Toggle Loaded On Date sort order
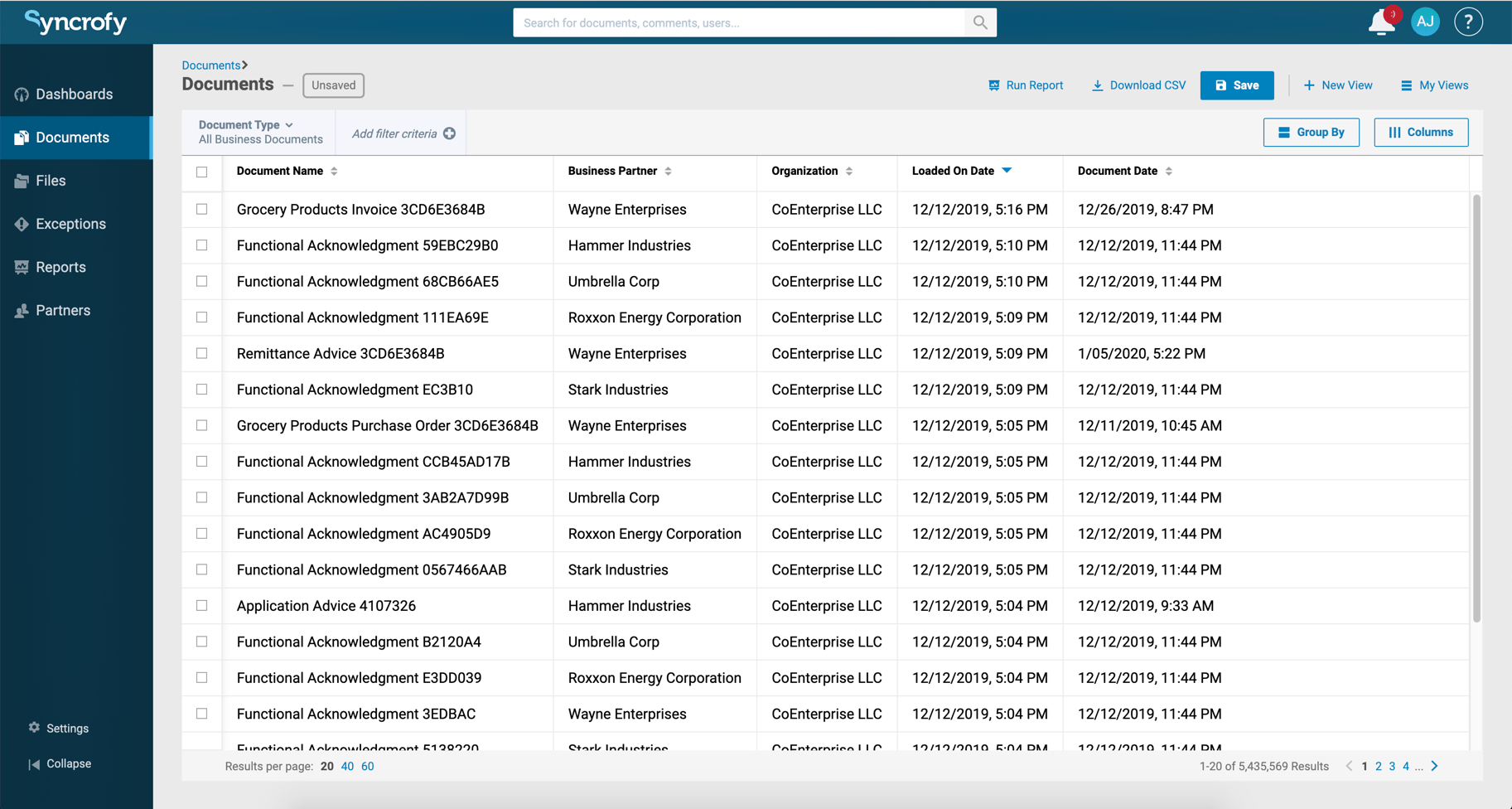The height and width of the screenshot is (809, 1512). tap(1007, 171)
